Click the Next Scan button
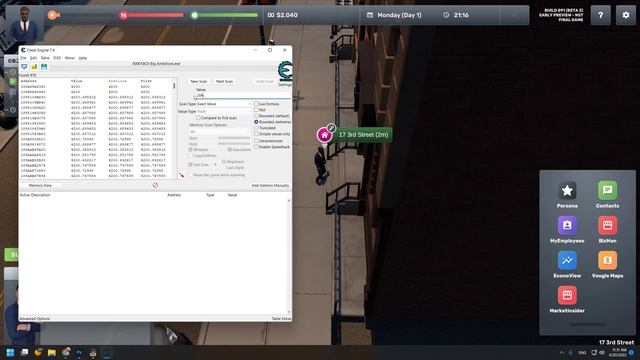Image resolution: width=640 pixels, height=360 pixels. [224, 82]
